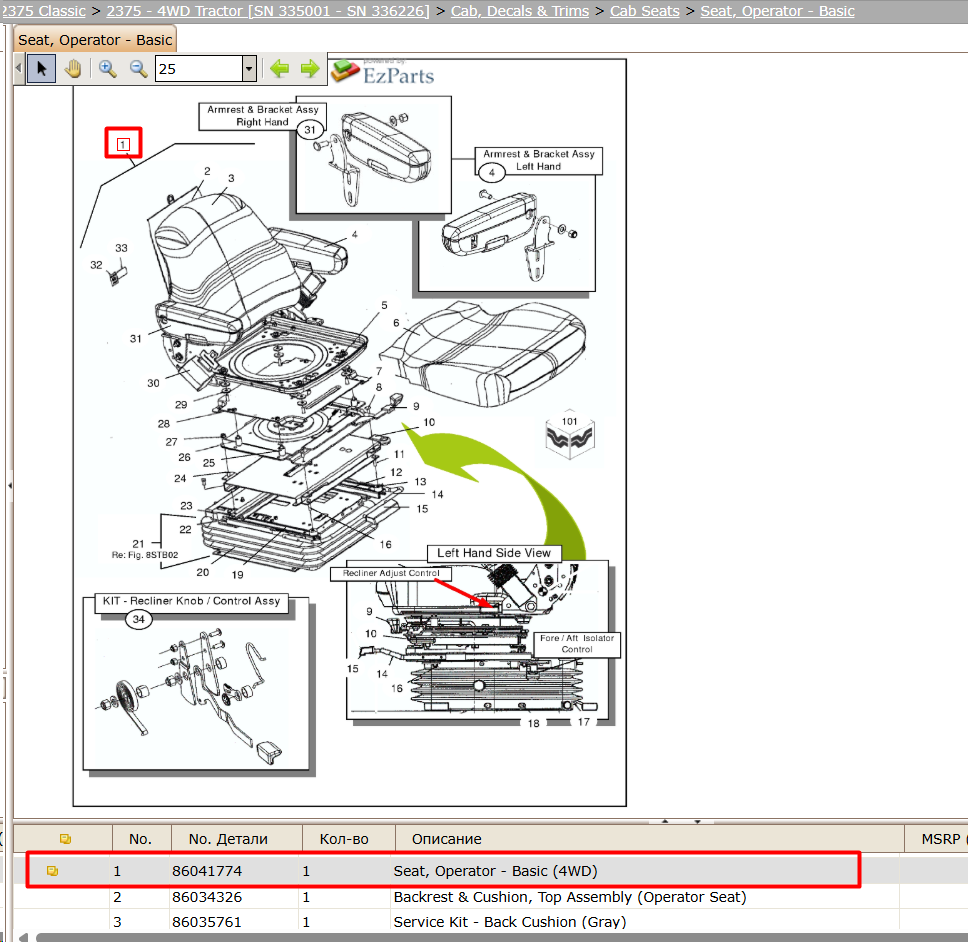Go to previous diagram with left arrow
968x942 pixels.
click(x=280, y=69)
